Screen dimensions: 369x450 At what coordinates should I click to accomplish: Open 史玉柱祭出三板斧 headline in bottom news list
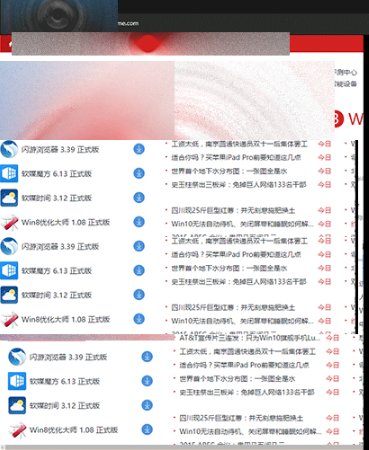point(247,392)
